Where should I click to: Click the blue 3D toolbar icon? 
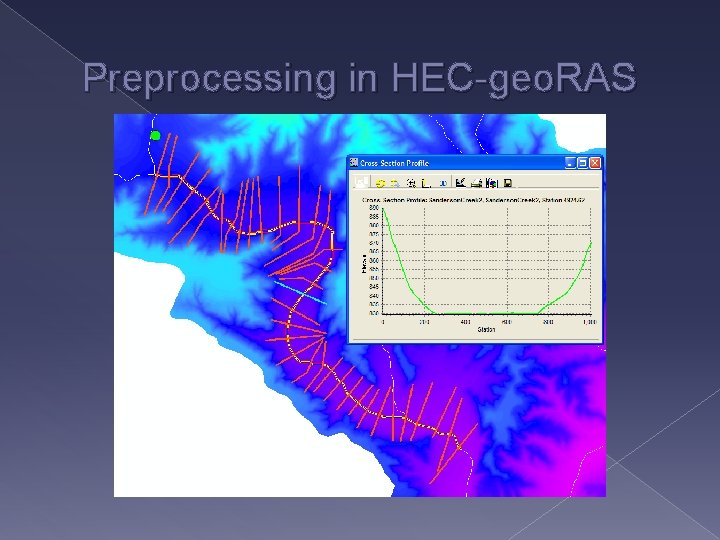[x=443, y=183]
